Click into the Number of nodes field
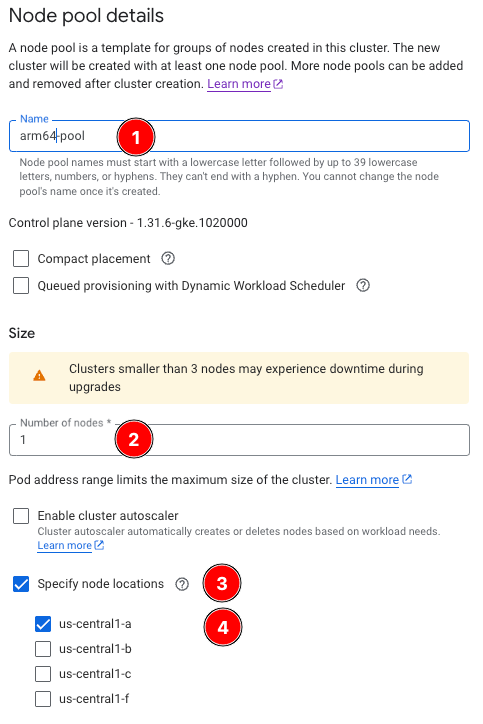This screenshot has width=483, height=724. click(x=239, y=440)
